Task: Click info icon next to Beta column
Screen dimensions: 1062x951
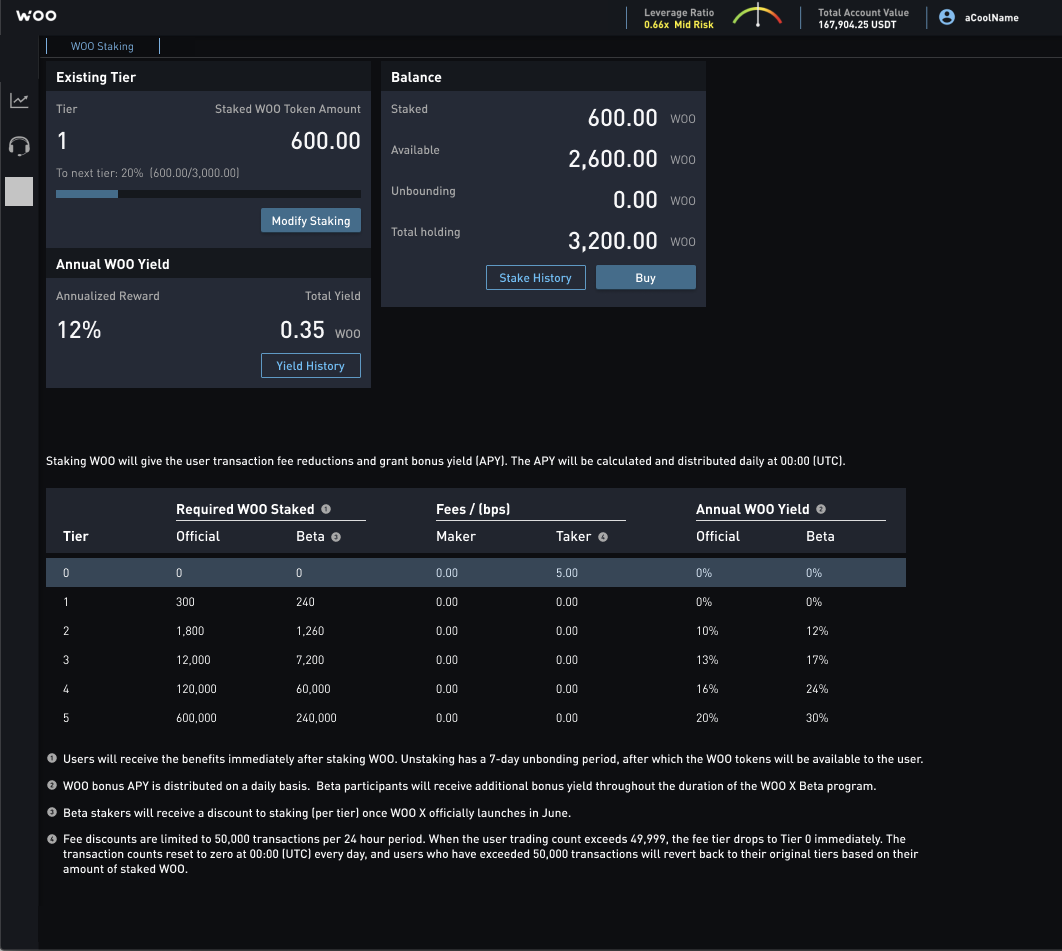Action: (x=336, y=537)
